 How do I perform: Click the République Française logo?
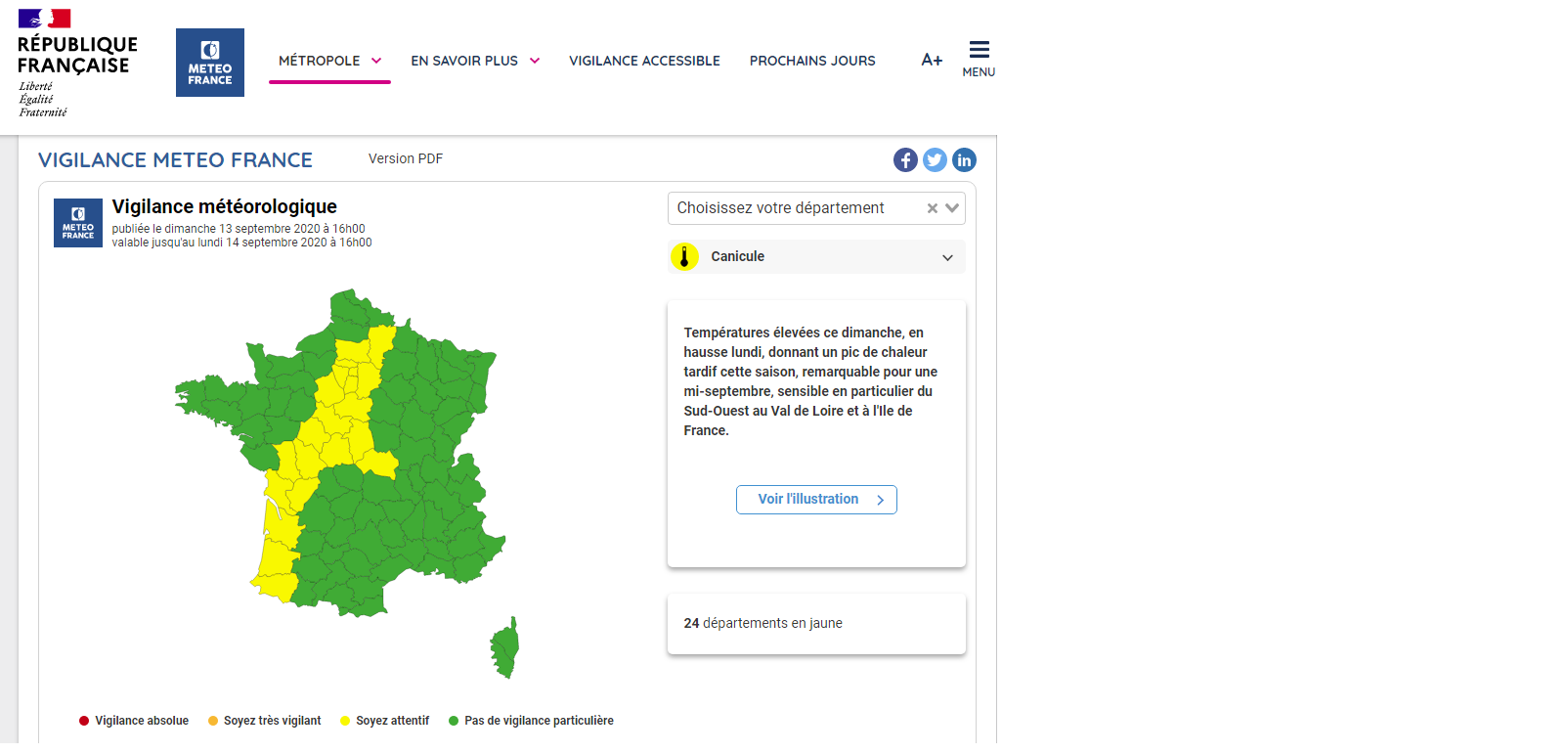(x=77, y=64)
